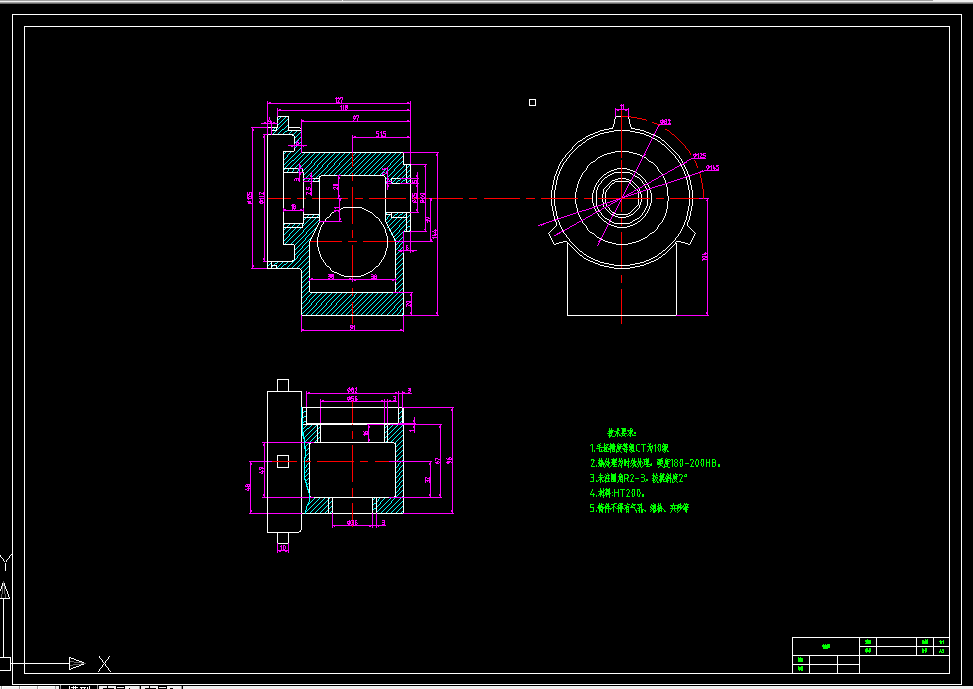Screen dimensions: 973x689
Task: Select note line 1 mentioning CT 10级
Action: coord(629,448)
